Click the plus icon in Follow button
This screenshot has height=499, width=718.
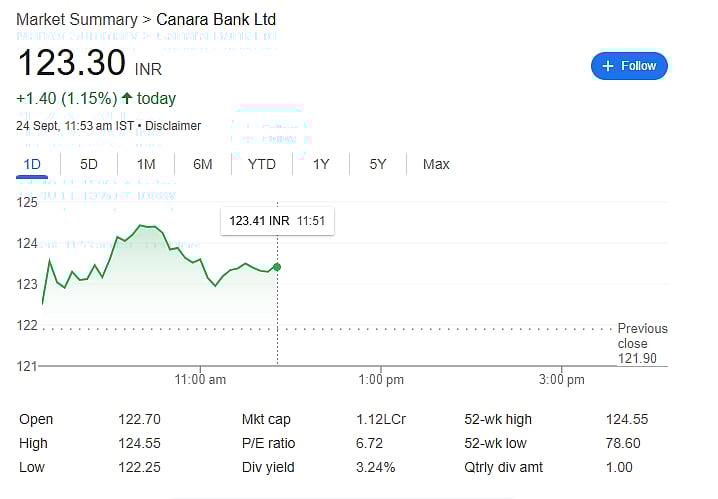(608, 66)
